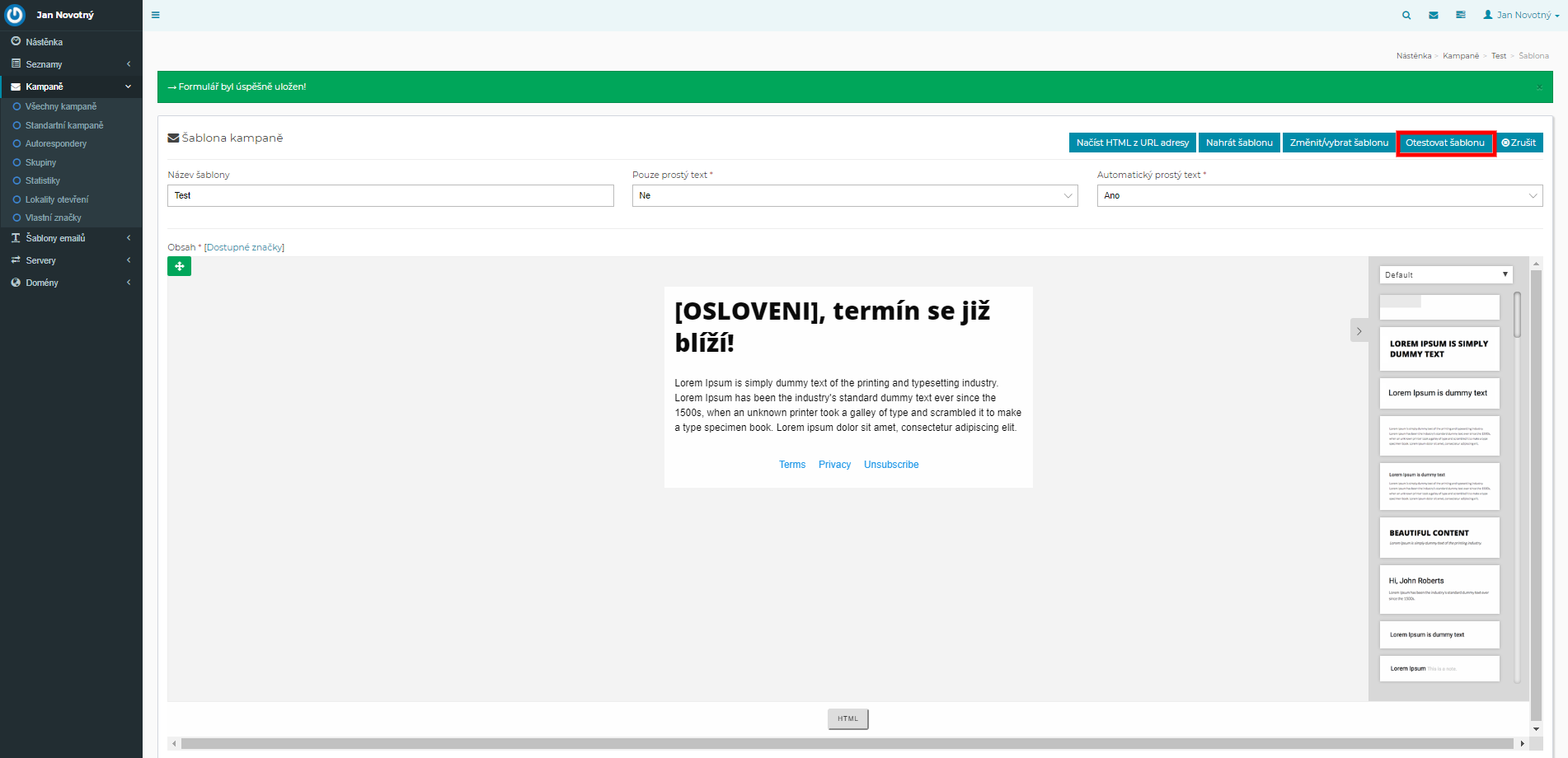The width and height of the screenshot is (1568, 758).
Task: Collapse the Kampaně sidebar menu
Action: click(x=71, y=87)
